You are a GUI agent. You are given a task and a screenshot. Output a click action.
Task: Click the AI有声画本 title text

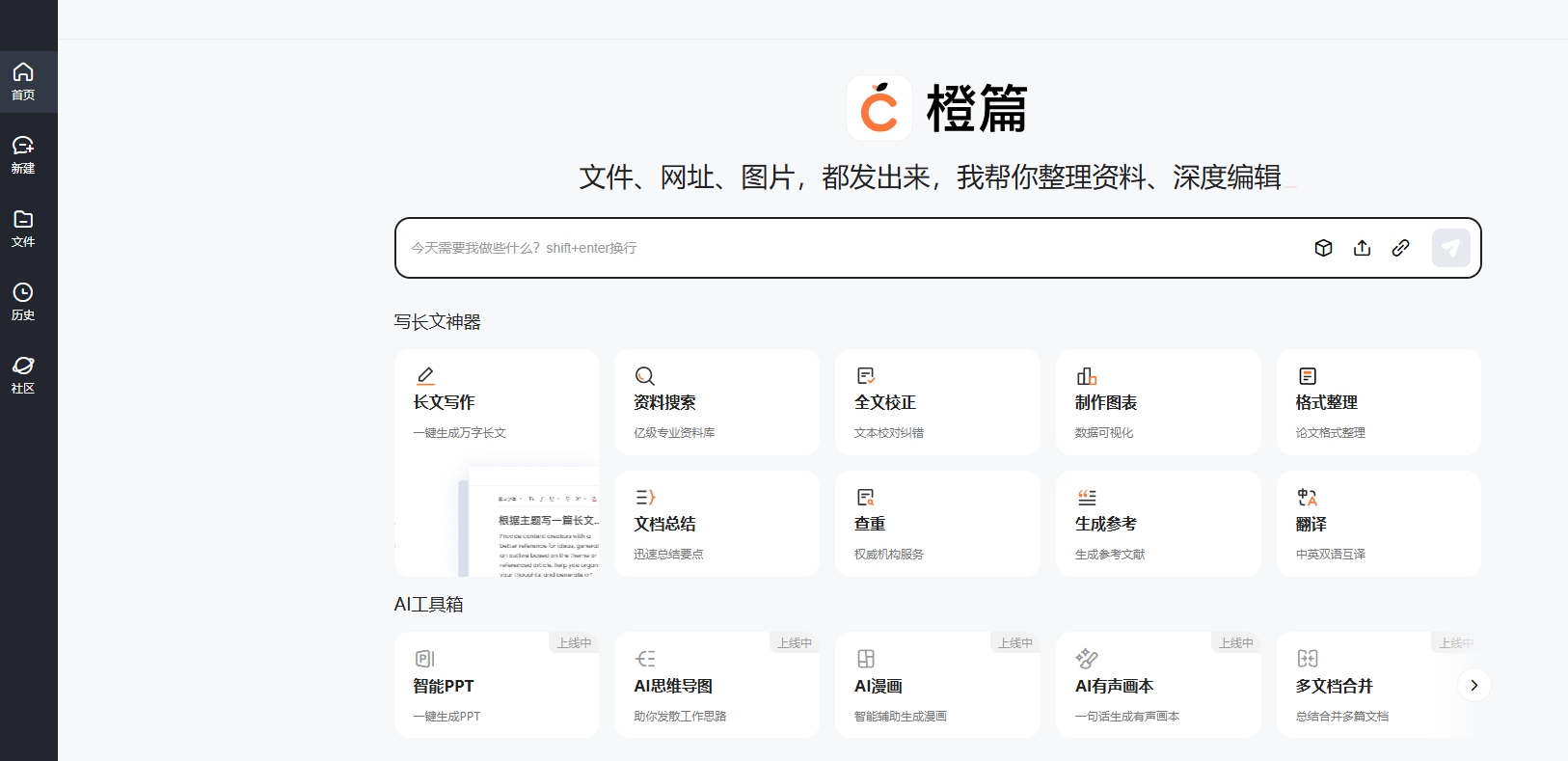tap(1114, 686)
